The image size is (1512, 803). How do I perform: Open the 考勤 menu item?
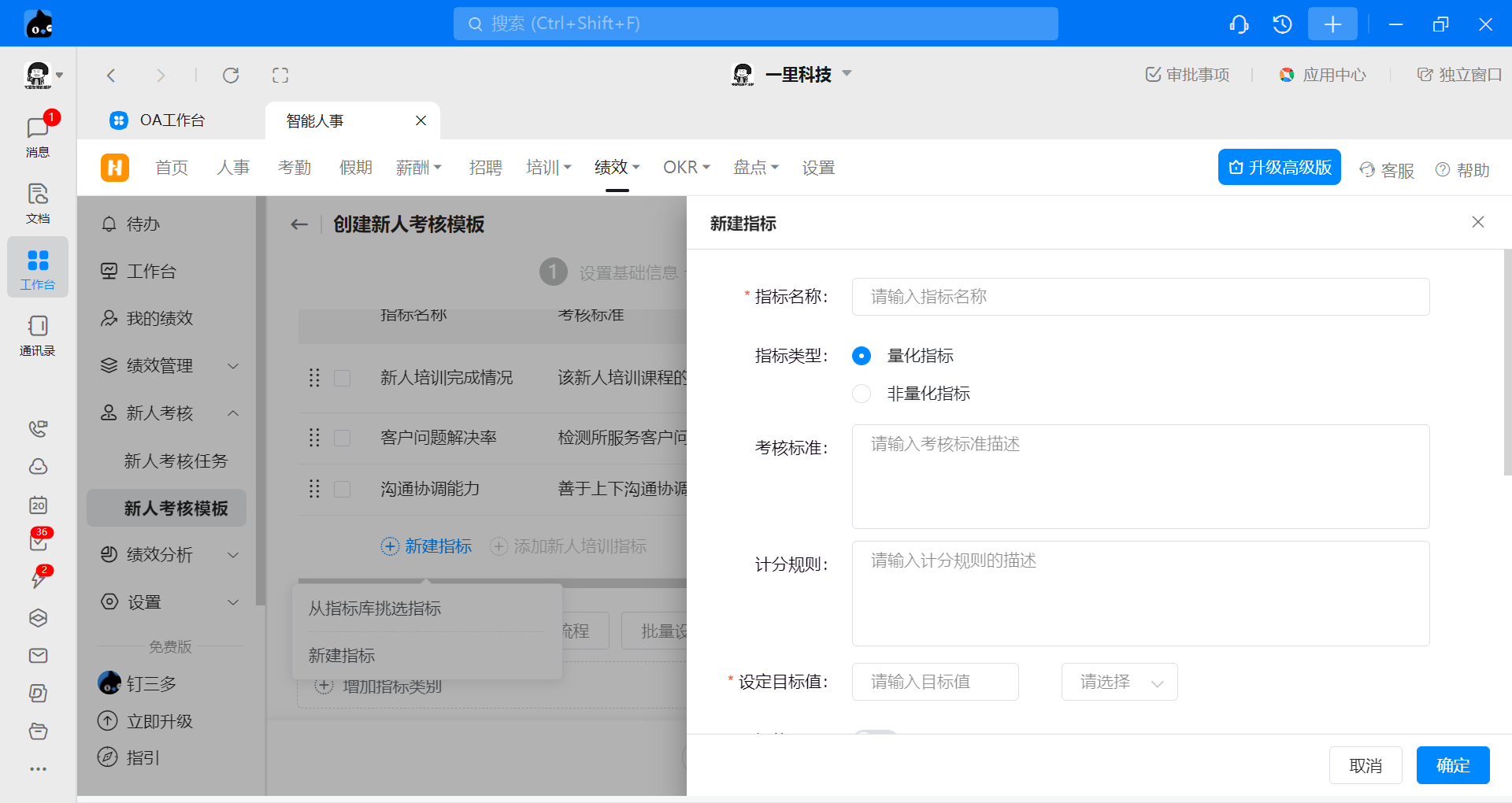(x=295, y=168)
